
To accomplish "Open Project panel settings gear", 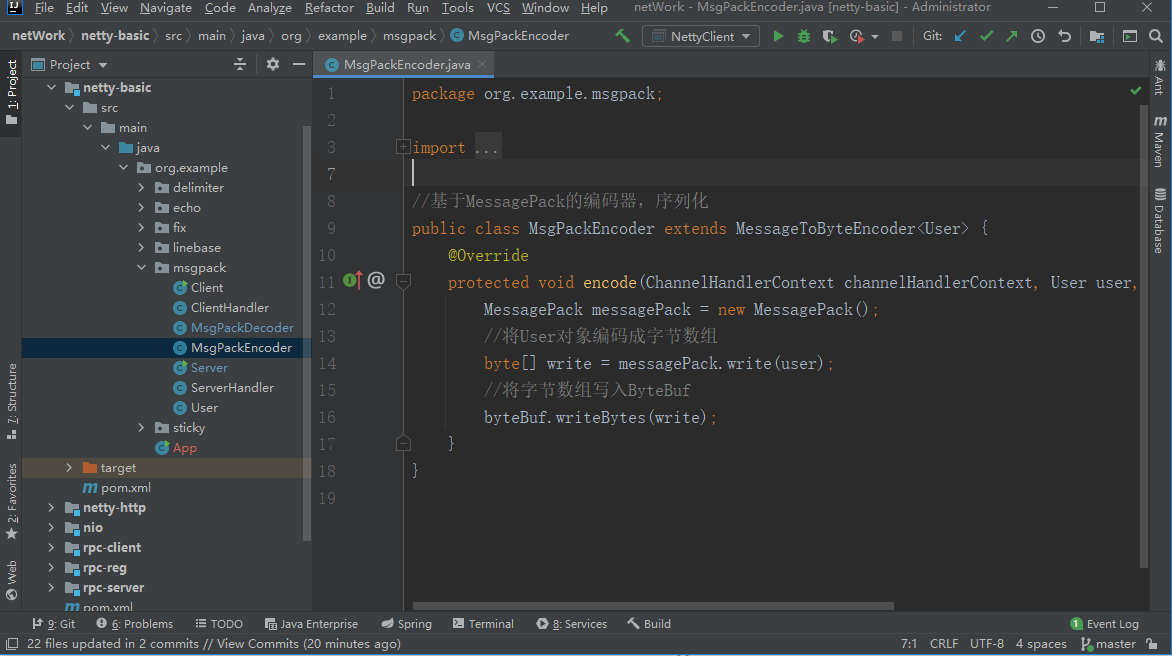I will tap(273, 64).
